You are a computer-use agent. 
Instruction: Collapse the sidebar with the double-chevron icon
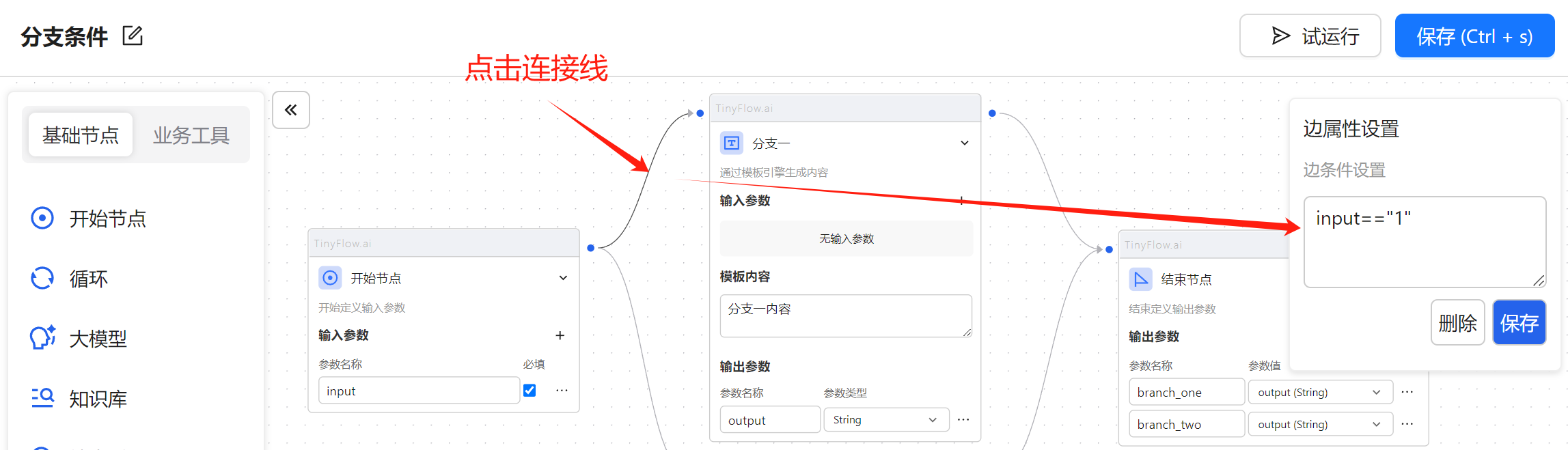(291, 110)
